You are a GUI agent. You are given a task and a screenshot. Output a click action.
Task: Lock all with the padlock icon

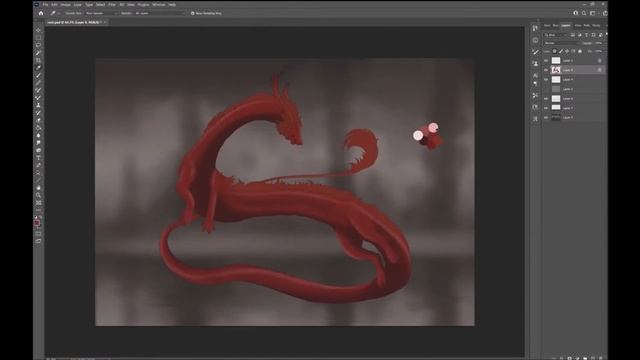580,51
